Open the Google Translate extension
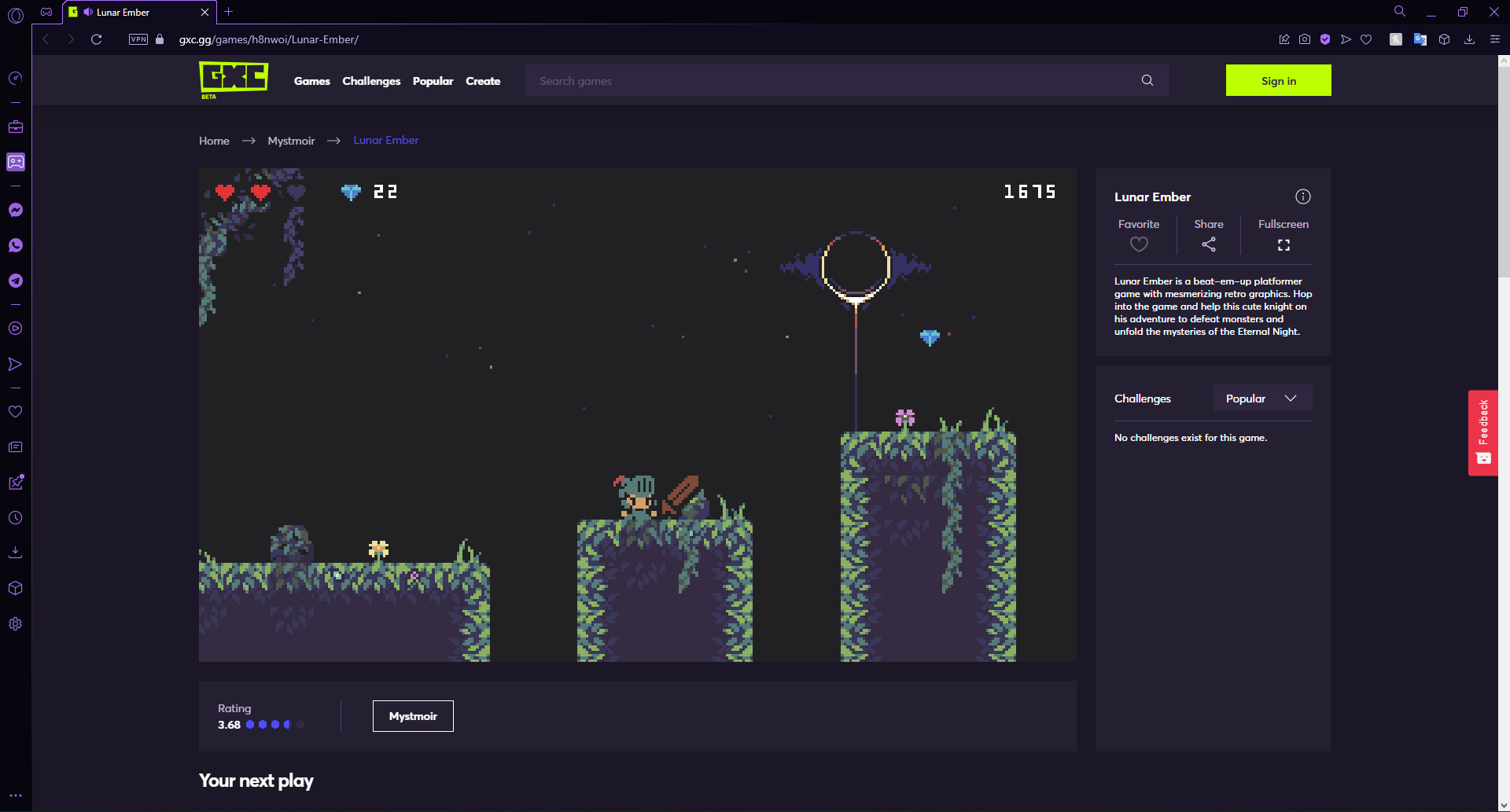This screenshot has height=812, width=1510. 1420,39
